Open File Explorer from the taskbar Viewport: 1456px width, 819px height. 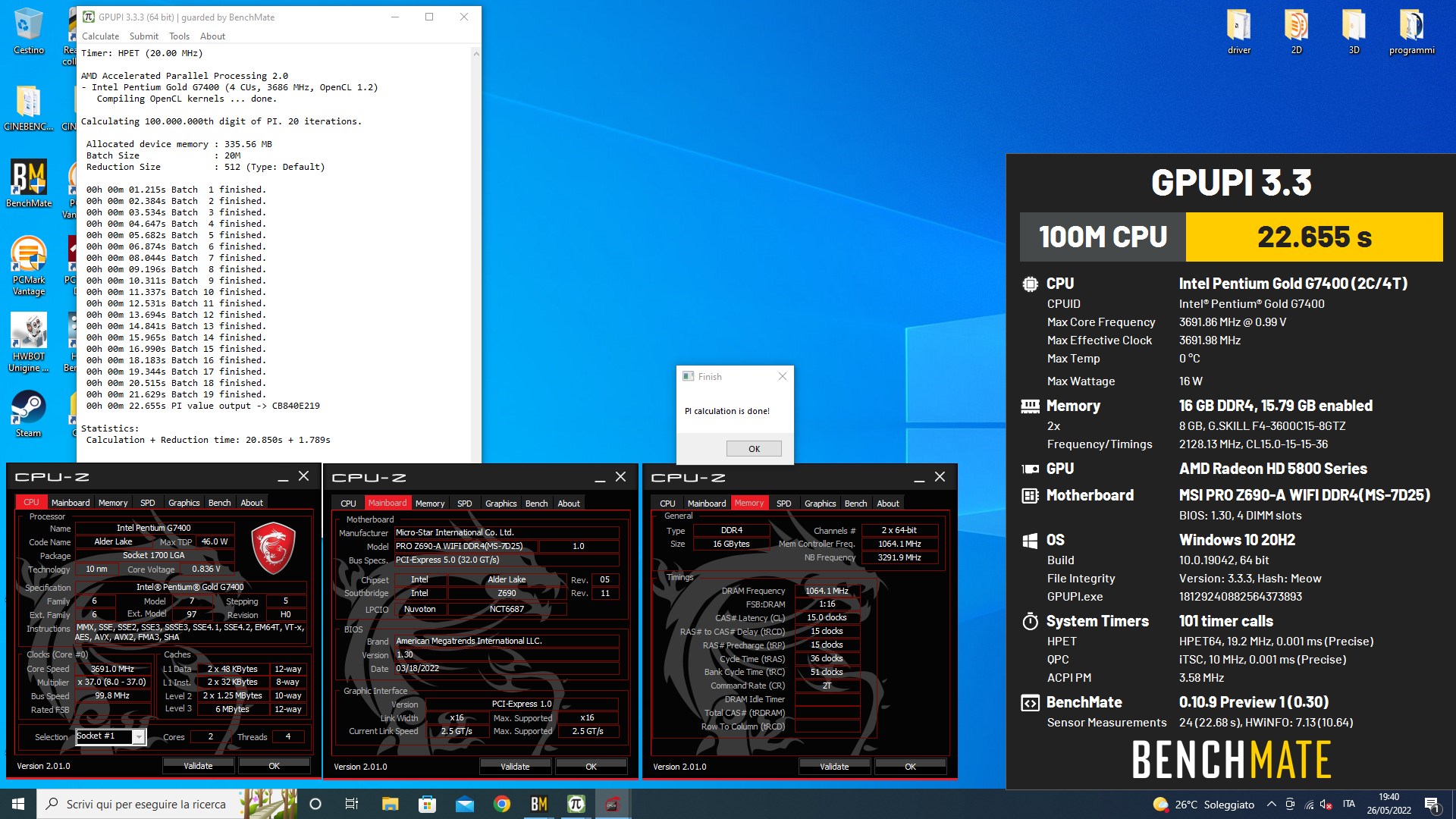click(390, 804)
